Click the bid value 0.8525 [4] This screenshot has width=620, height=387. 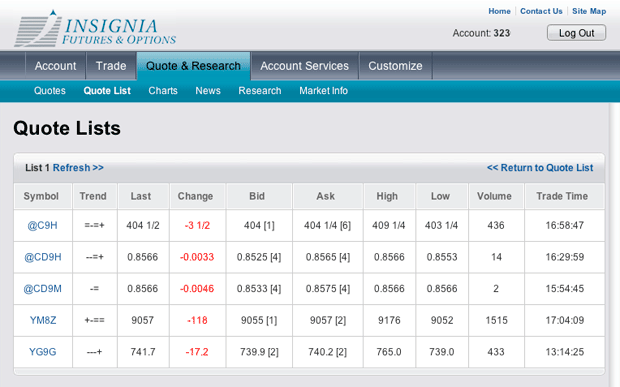point(259,257)
